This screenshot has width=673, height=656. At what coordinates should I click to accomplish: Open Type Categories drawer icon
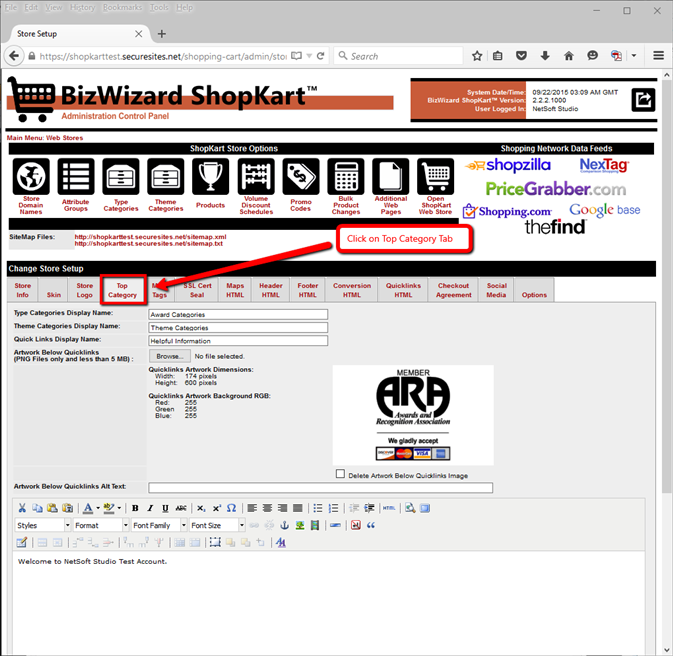(121, 176)
